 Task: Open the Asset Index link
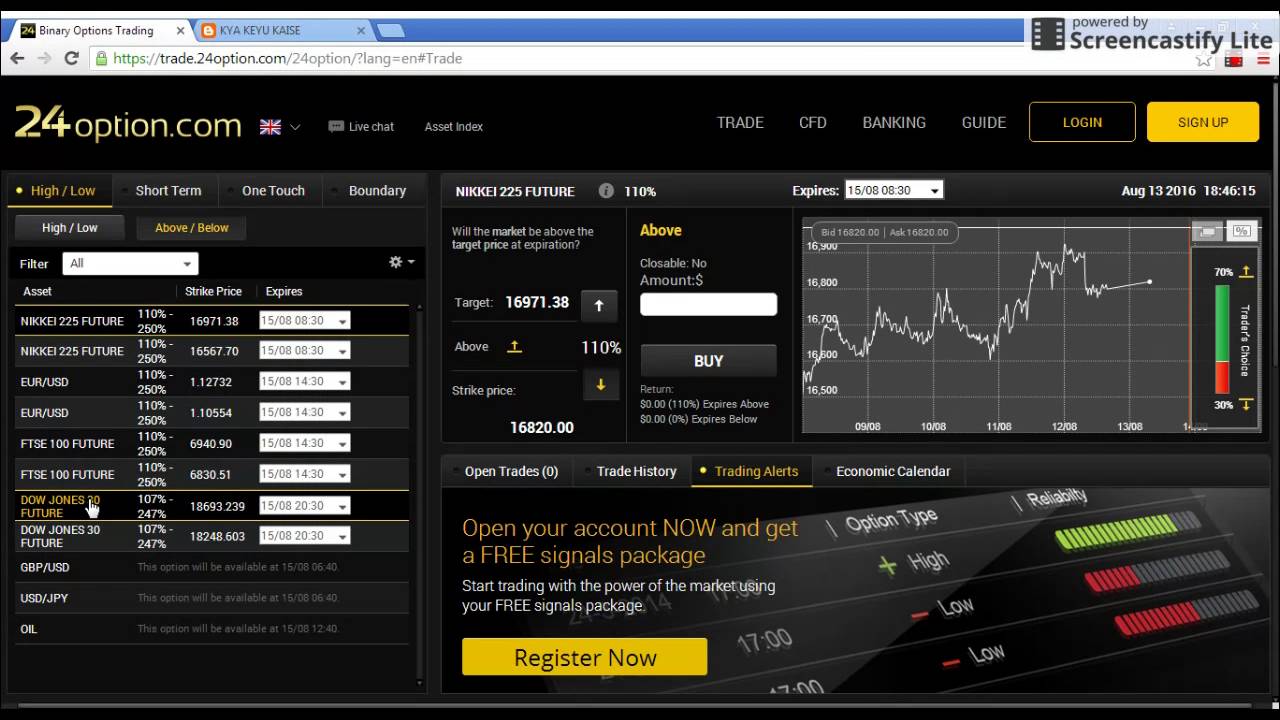coord(454,127)
